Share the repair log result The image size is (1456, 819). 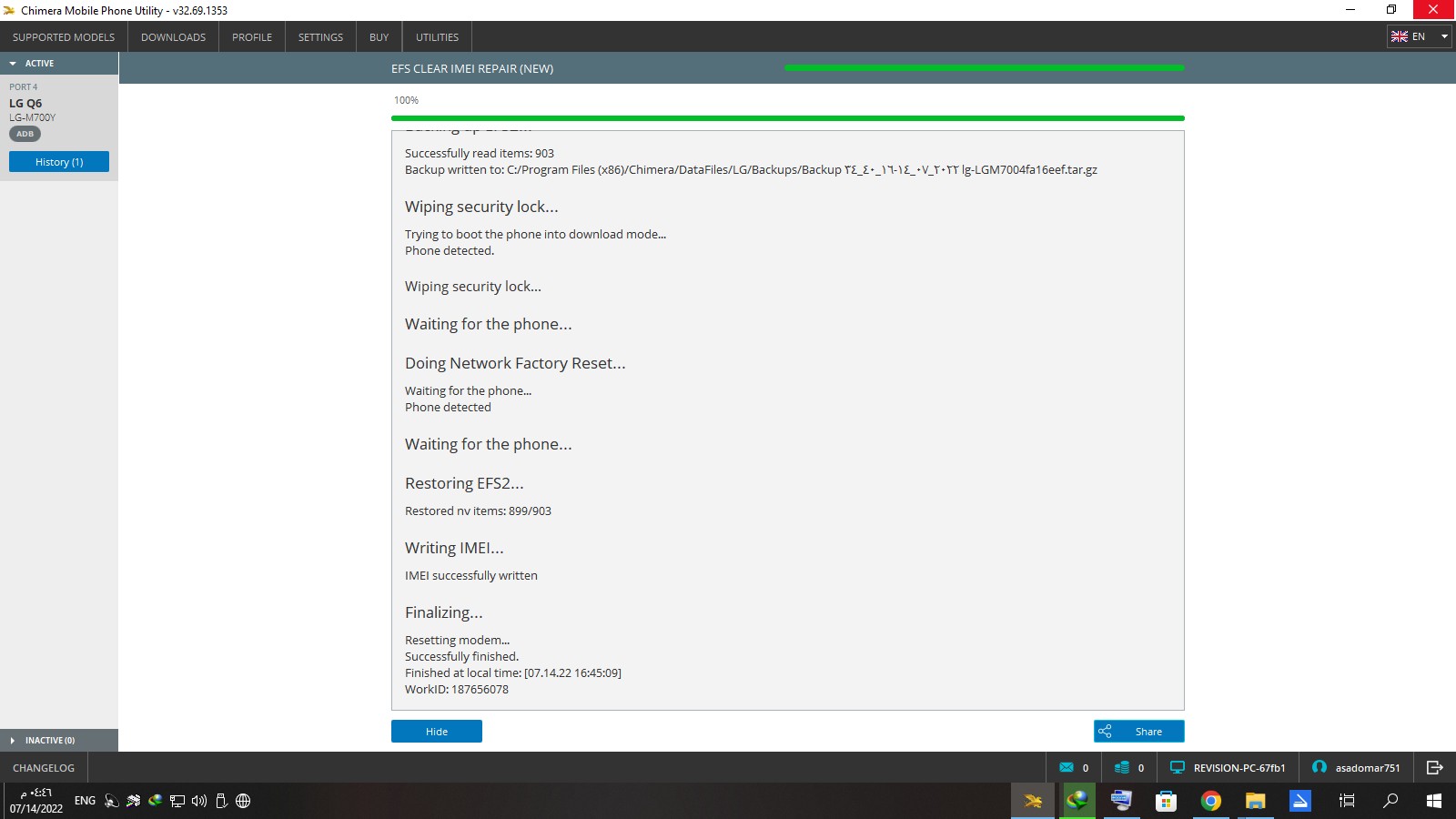(1139, 732)
